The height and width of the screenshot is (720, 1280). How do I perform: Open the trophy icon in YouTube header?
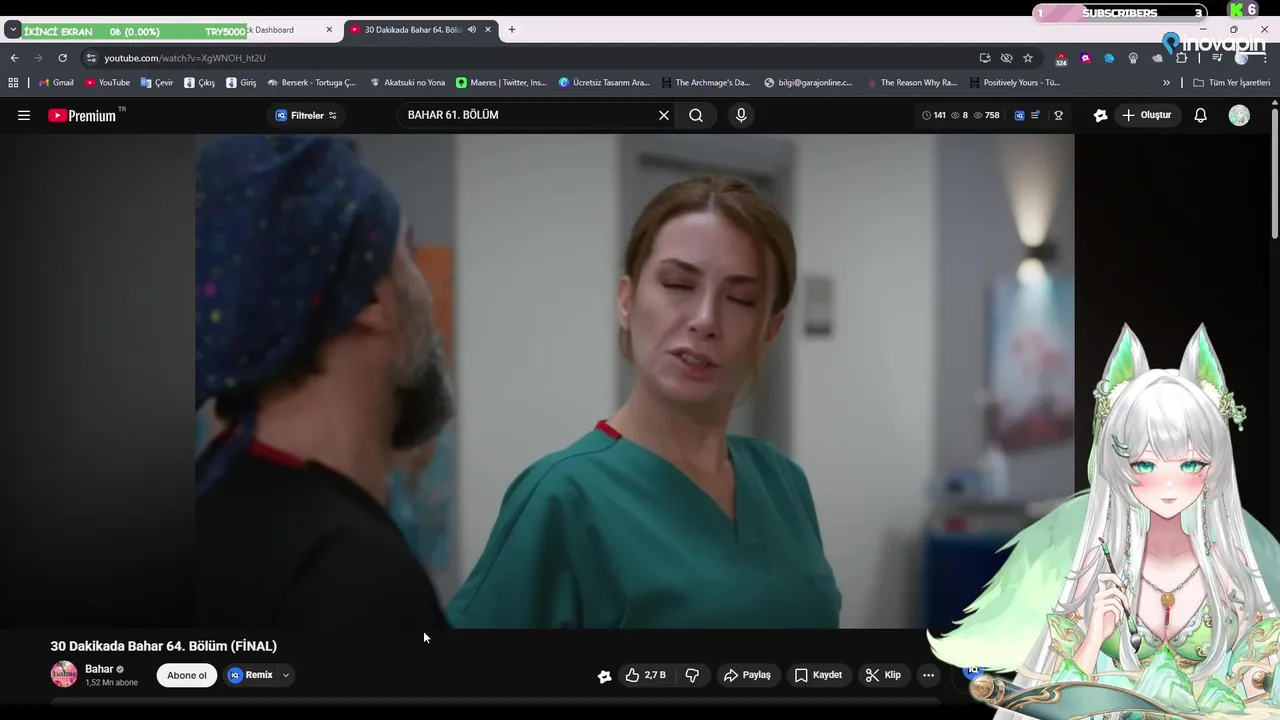tap(1058, 115)
